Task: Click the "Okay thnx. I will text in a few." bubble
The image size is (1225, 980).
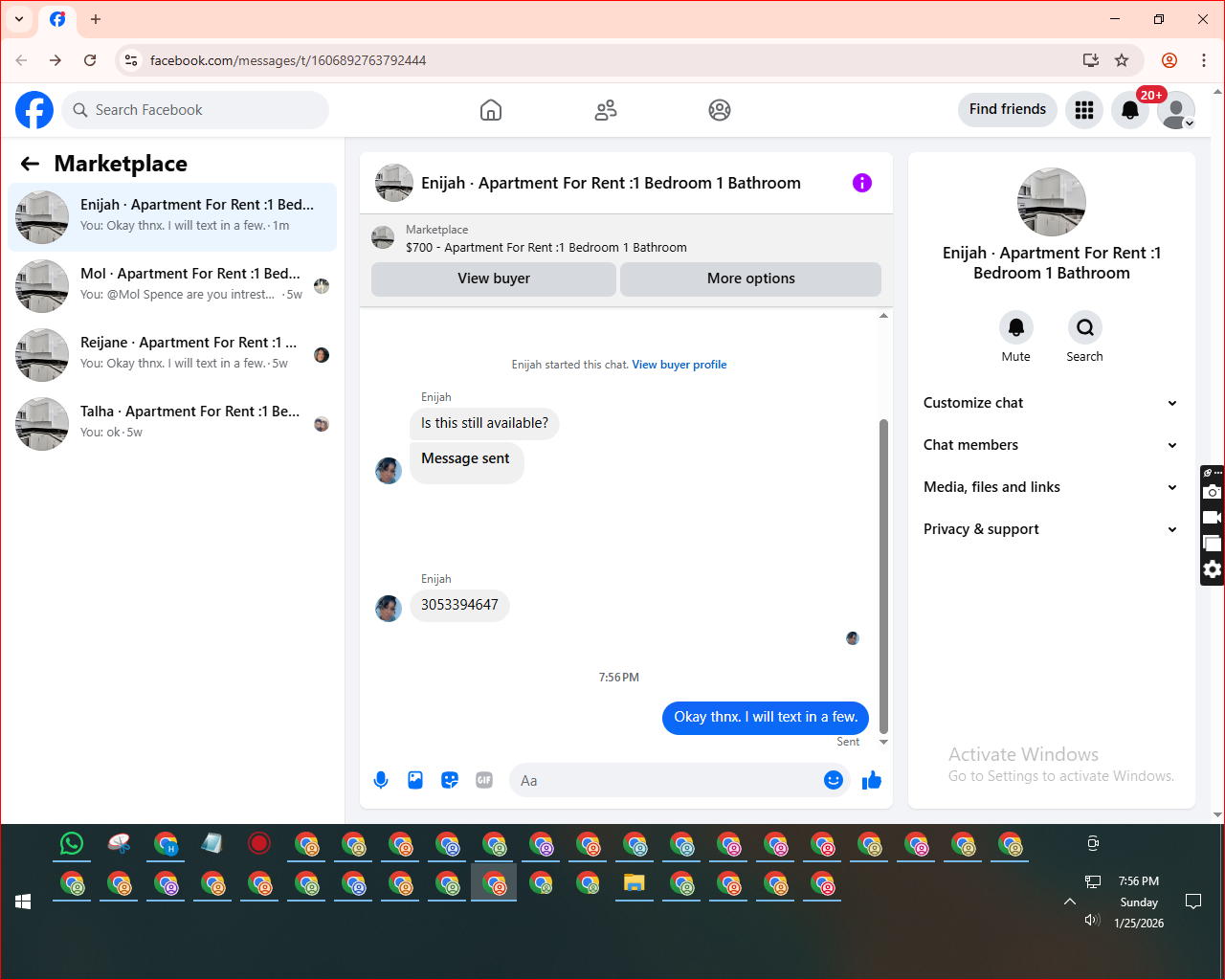Action: click(x=766, y=717)
